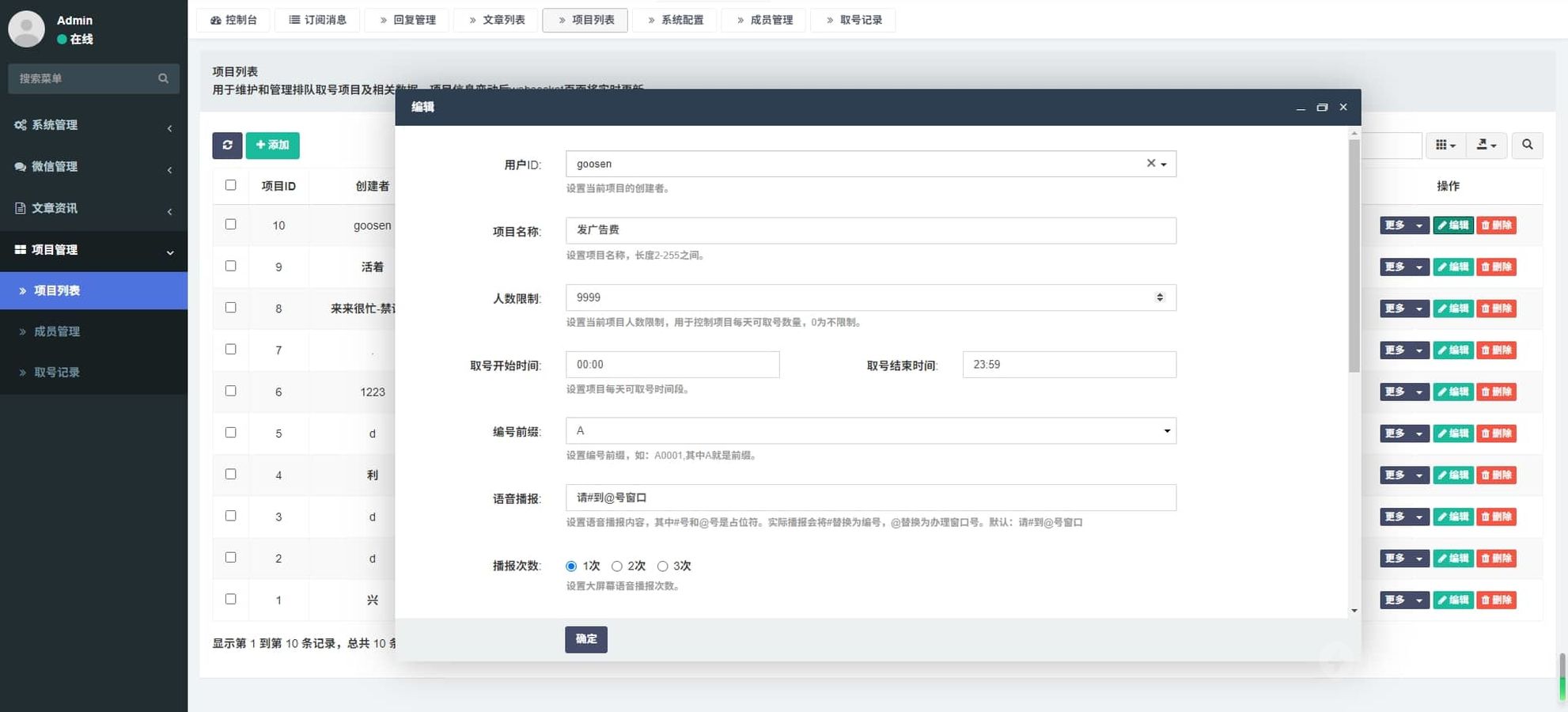This screenshot has width=1568, height=712.
Task: Open 成员管理 in the sidebar
Action: coord(57,331)
